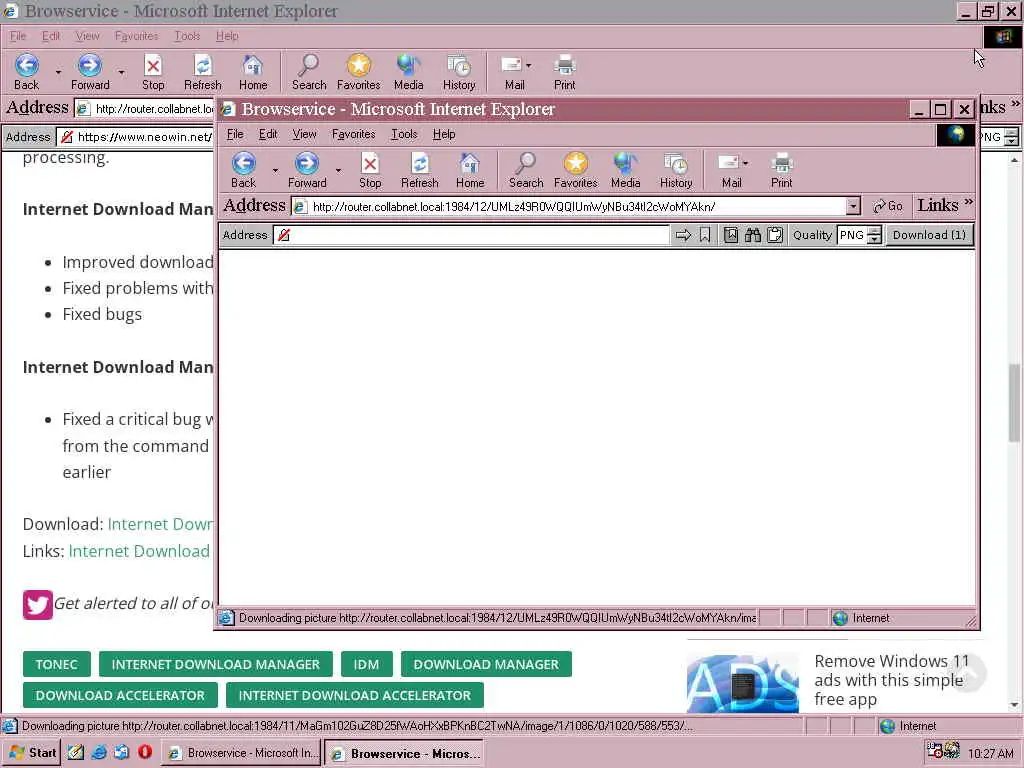Open the background window Mail dropdown arrow
1024x768 pixels.
point(529,65)
